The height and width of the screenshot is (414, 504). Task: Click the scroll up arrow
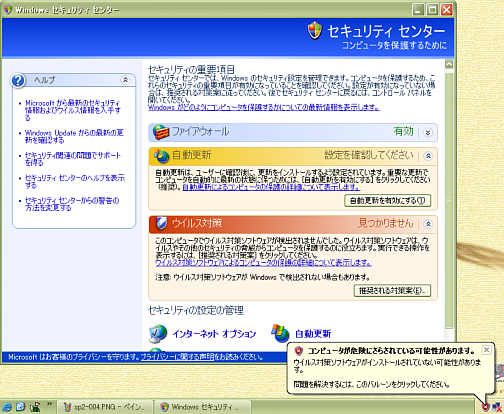tap(449, 64)
